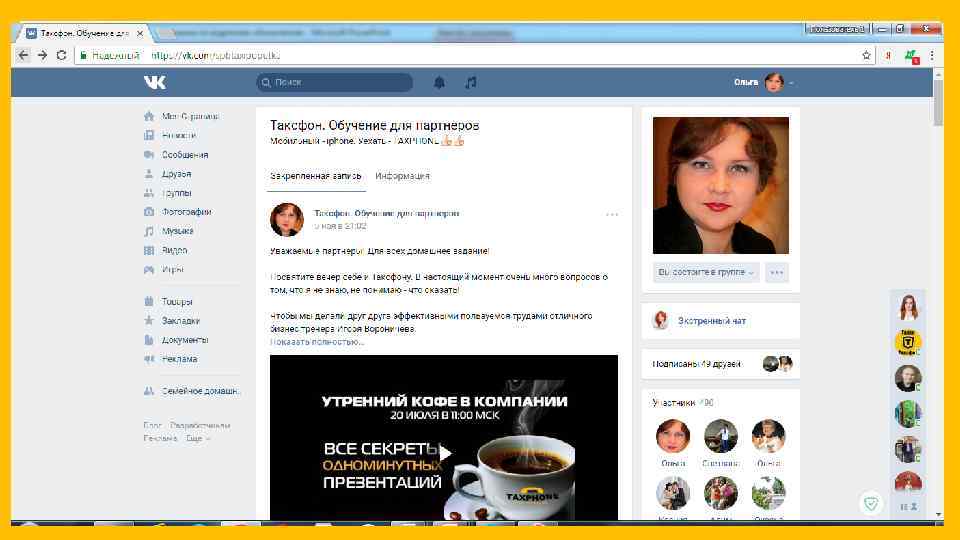This screenshot has width=960, height=540.
Task: Open Закладки in sidebar
Action: coord(172,320)
